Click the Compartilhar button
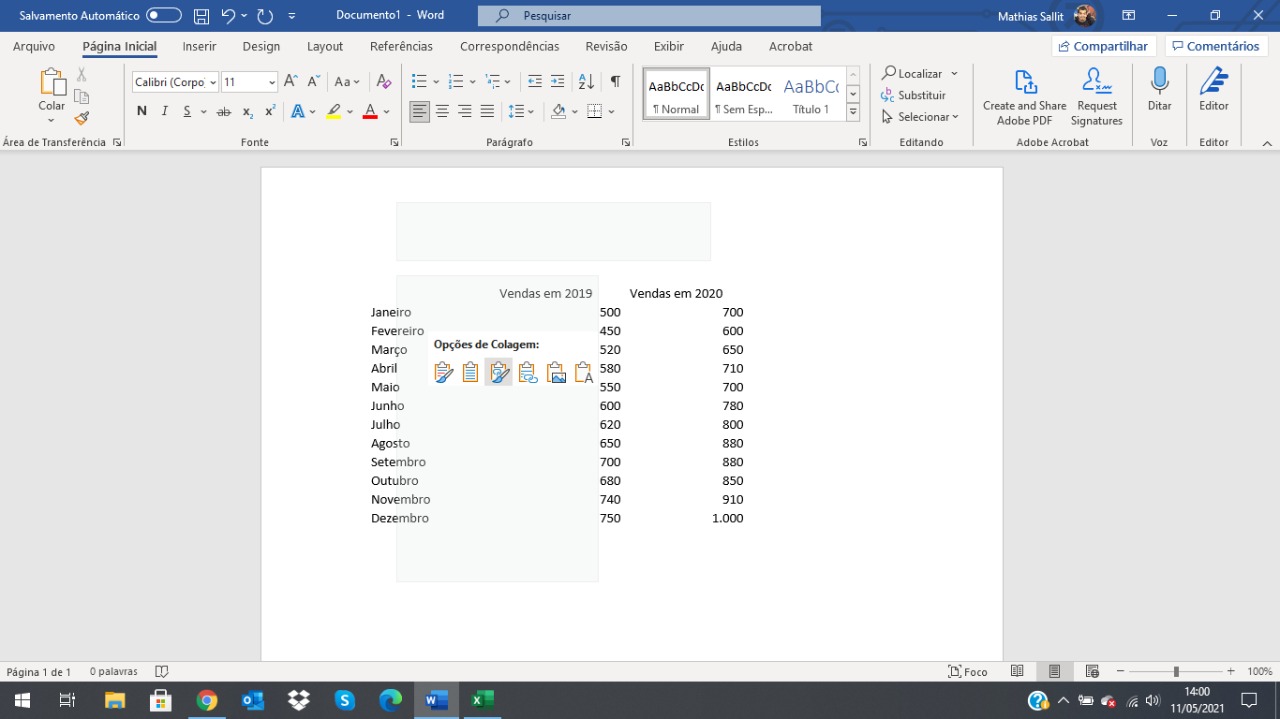 coord(1104,47)
